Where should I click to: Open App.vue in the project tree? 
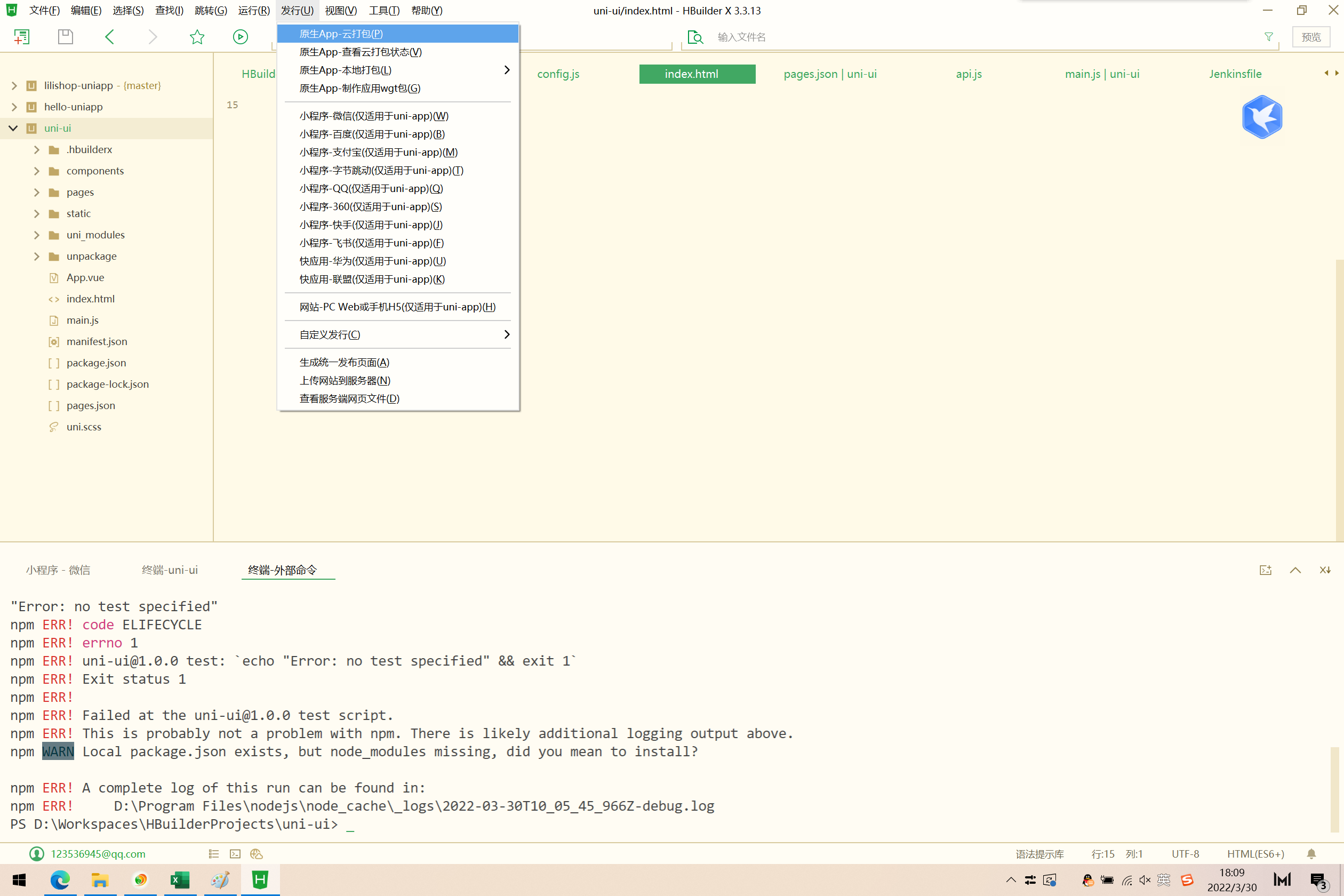(85, 278)
